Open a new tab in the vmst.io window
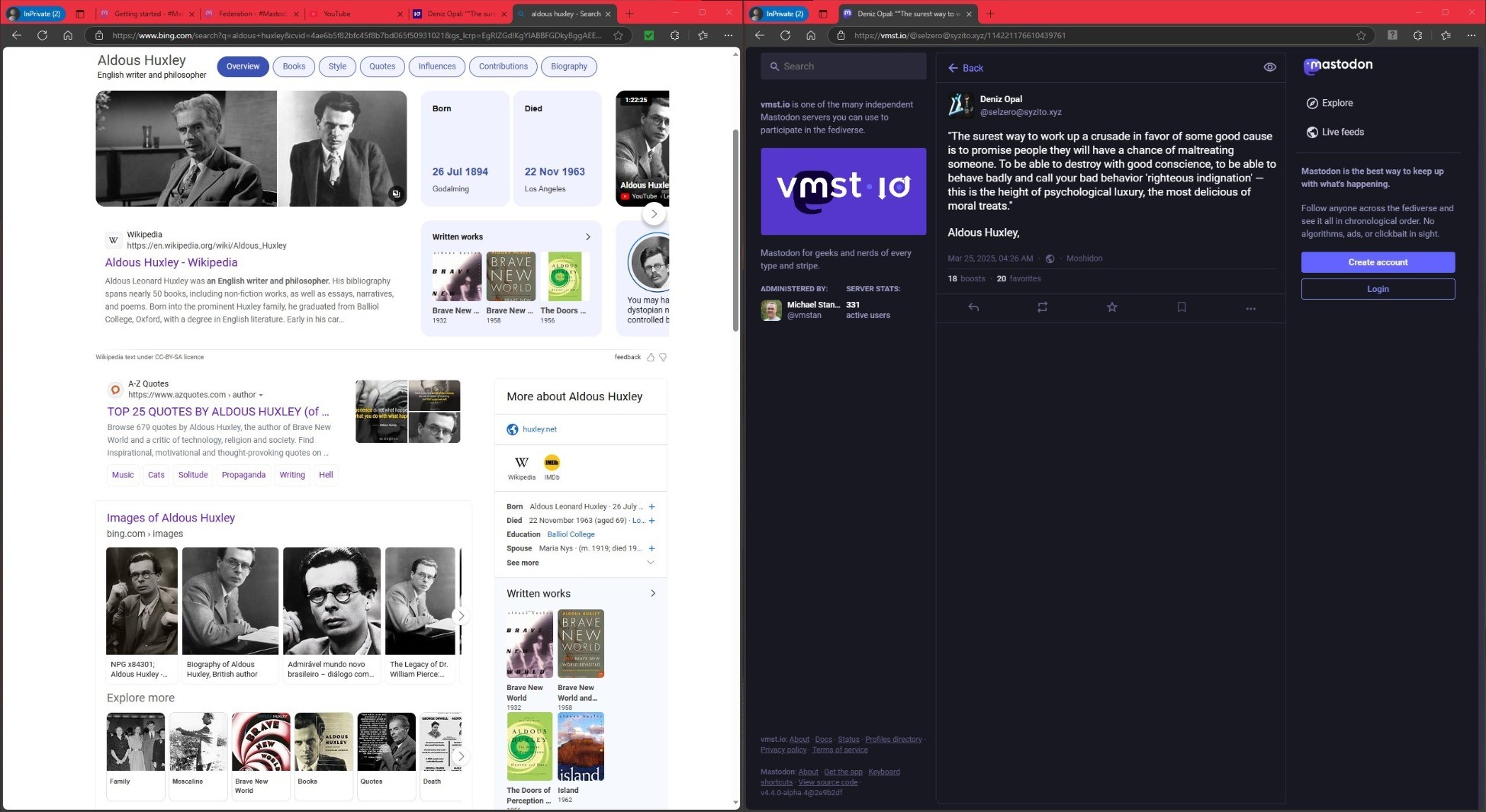Image resolution: width=1486 pixels, height=812 pixels. tap(990, 14)
